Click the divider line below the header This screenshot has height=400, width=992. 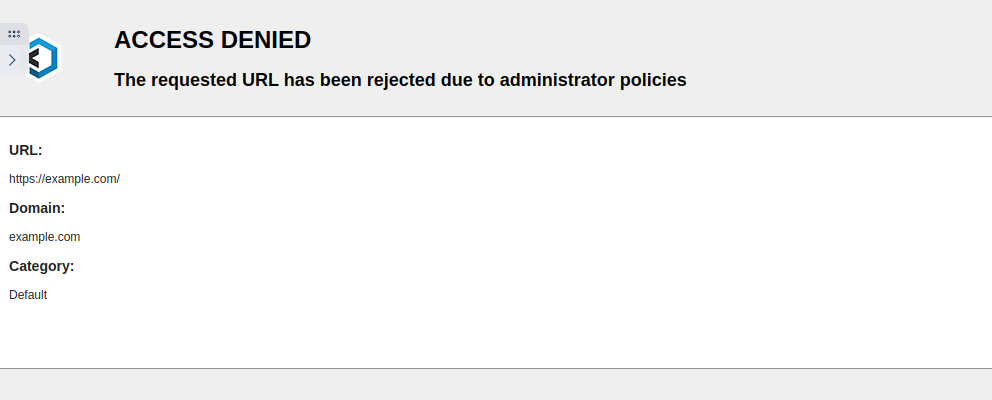[496, 116]
